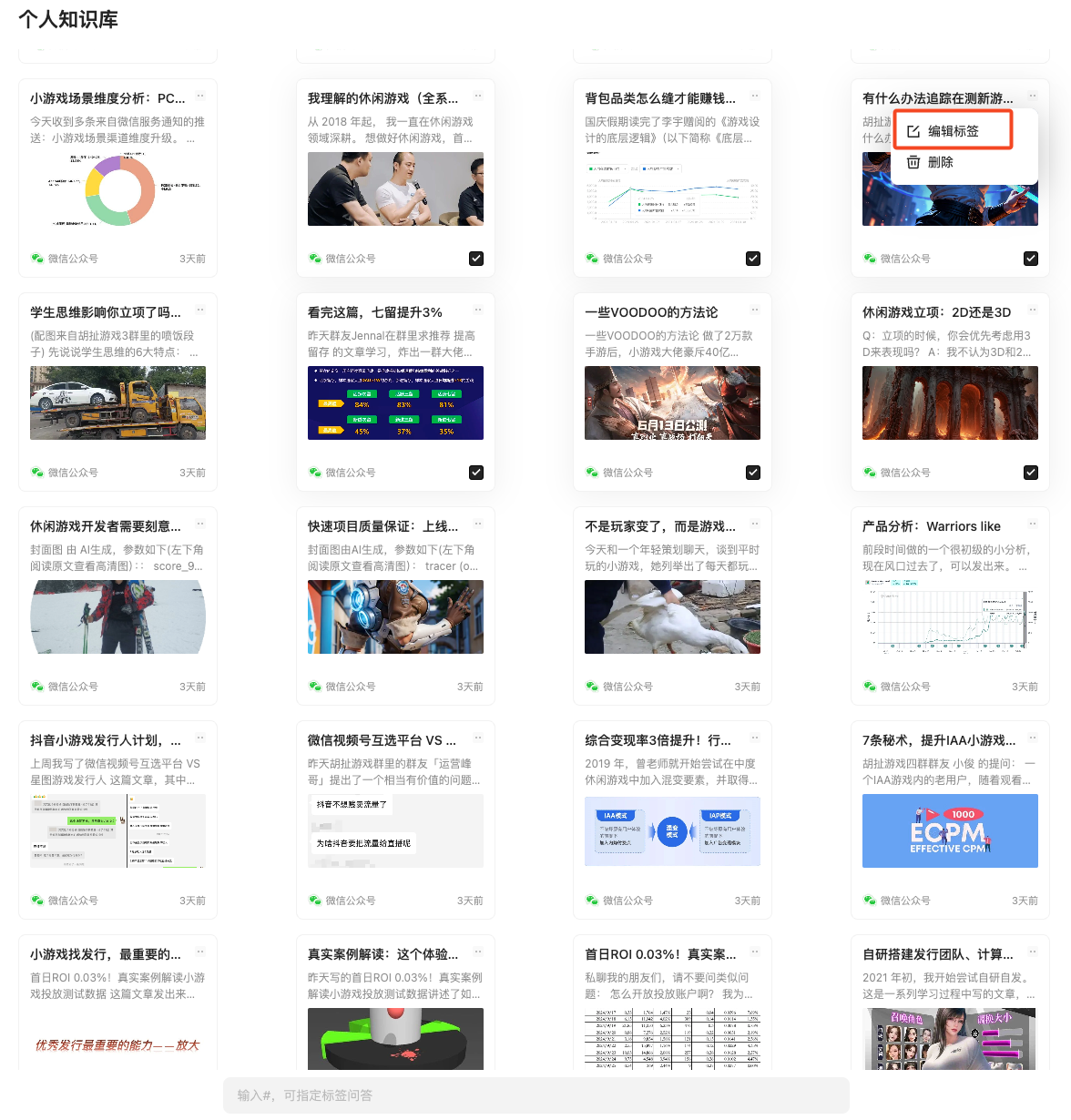This screenshot has width=1071, height=1120.
Task: Click the WeChat source icon on the 学生思维影响你立项了吗 card
Action: pos(37,473)
